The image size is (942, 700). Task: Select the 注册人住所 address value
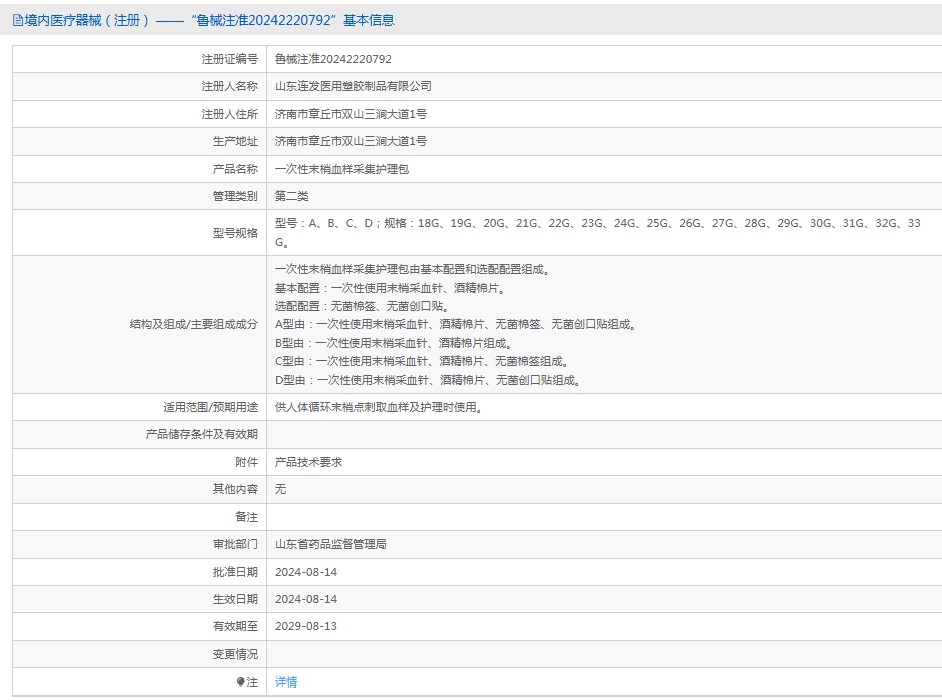(x=351, y=114)
